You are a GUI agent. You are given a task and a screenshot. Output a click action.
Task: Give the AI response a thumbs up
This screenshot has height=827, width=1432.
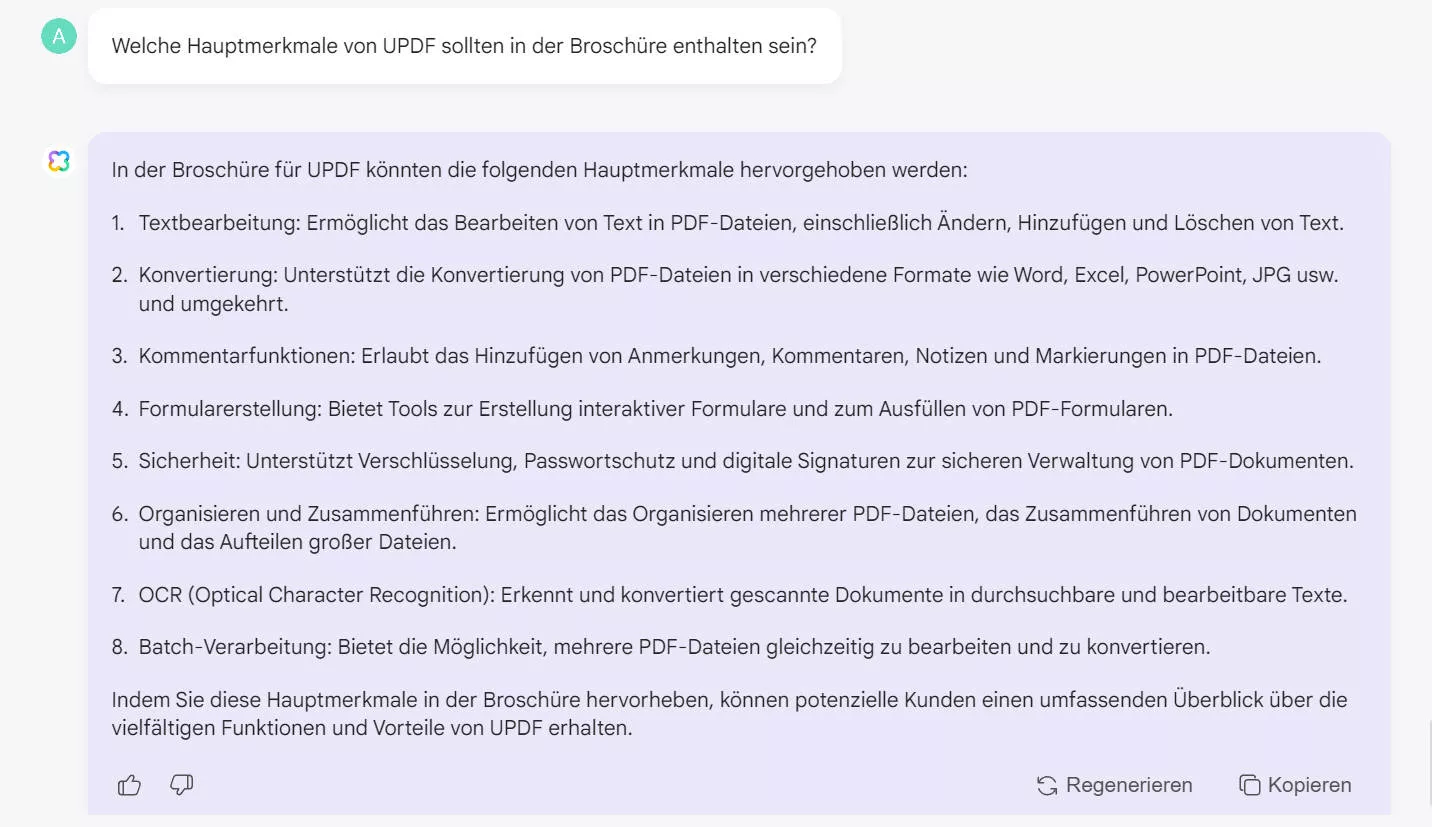[x=128, y=785]
